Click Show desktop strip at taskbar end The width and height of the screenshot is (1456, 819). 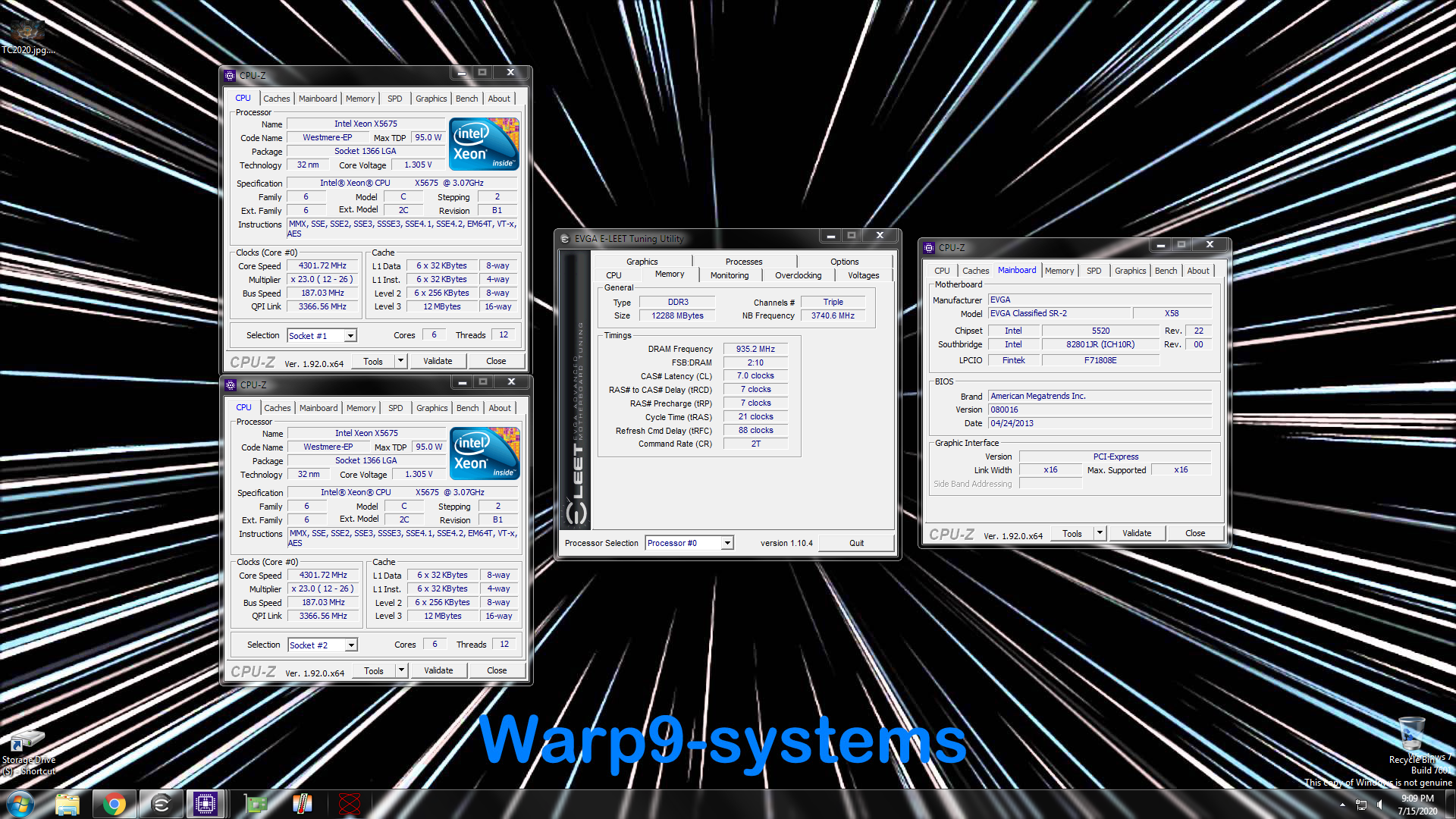pyautogui.click(x=1450, y=804)
